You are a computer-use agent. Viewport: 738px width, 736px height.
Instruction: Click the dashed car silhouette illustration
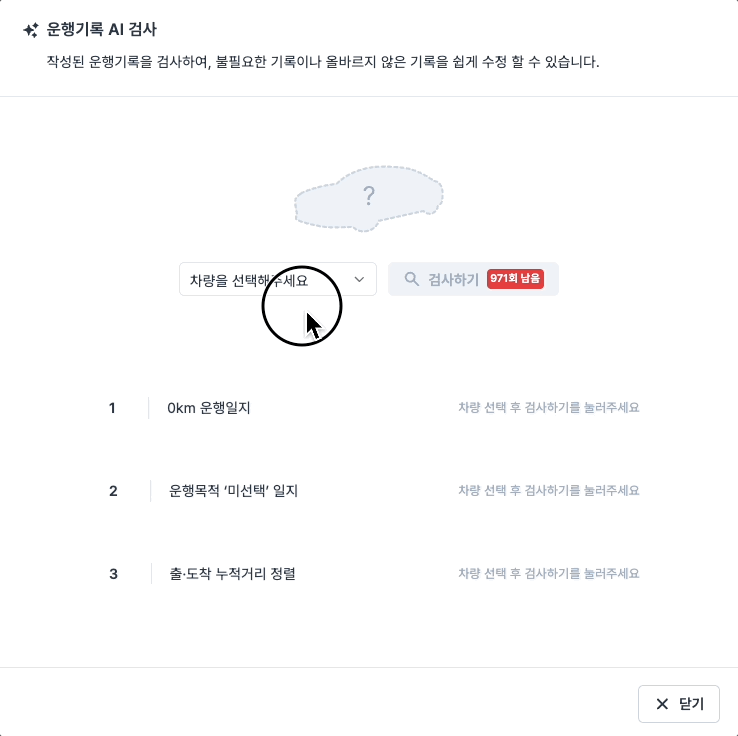369,199
